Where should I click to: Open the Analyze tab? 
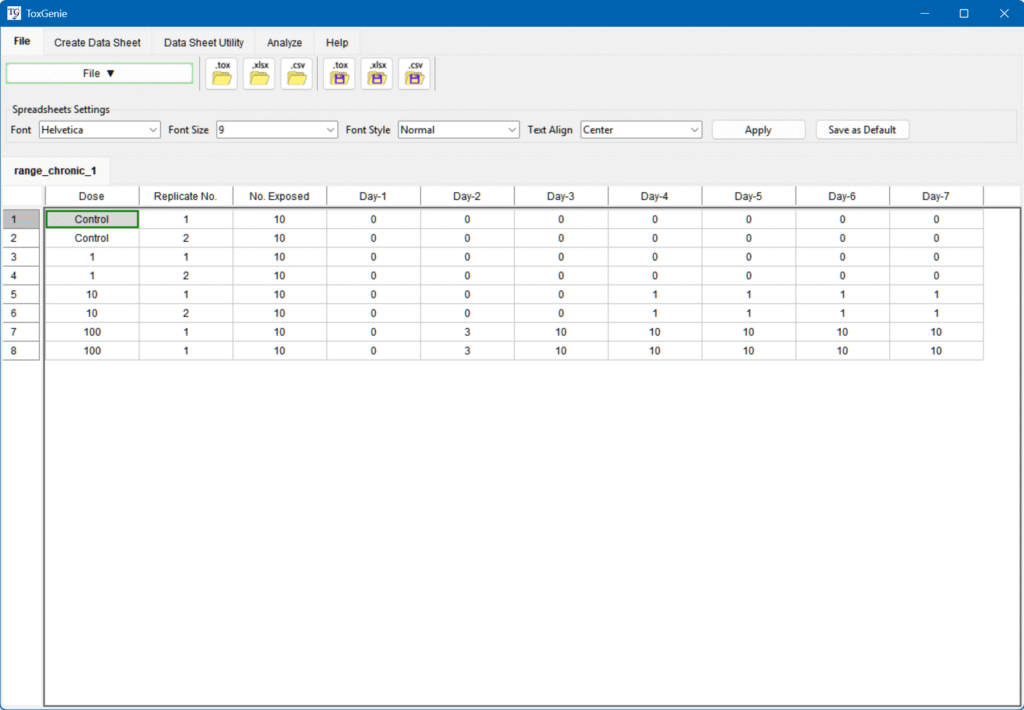[x=284, y=43]
